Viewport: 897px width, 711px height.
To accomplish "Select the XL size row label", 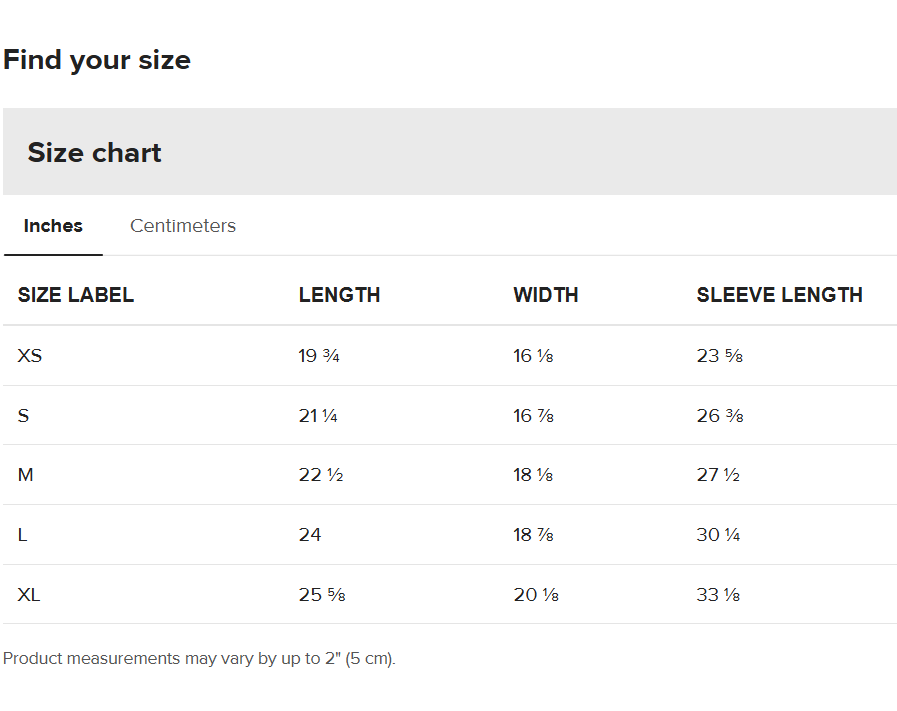I will click(29, 595).
